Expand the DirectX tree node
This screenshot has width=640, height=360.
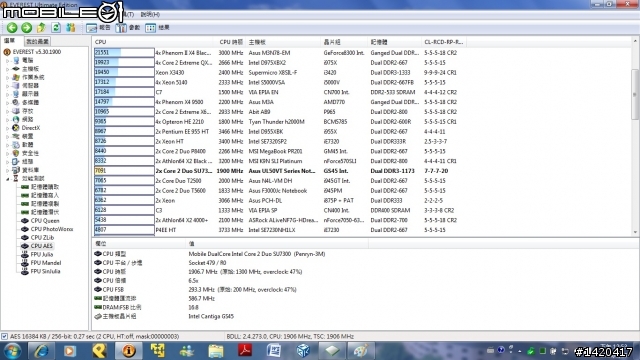pos(7,128)
